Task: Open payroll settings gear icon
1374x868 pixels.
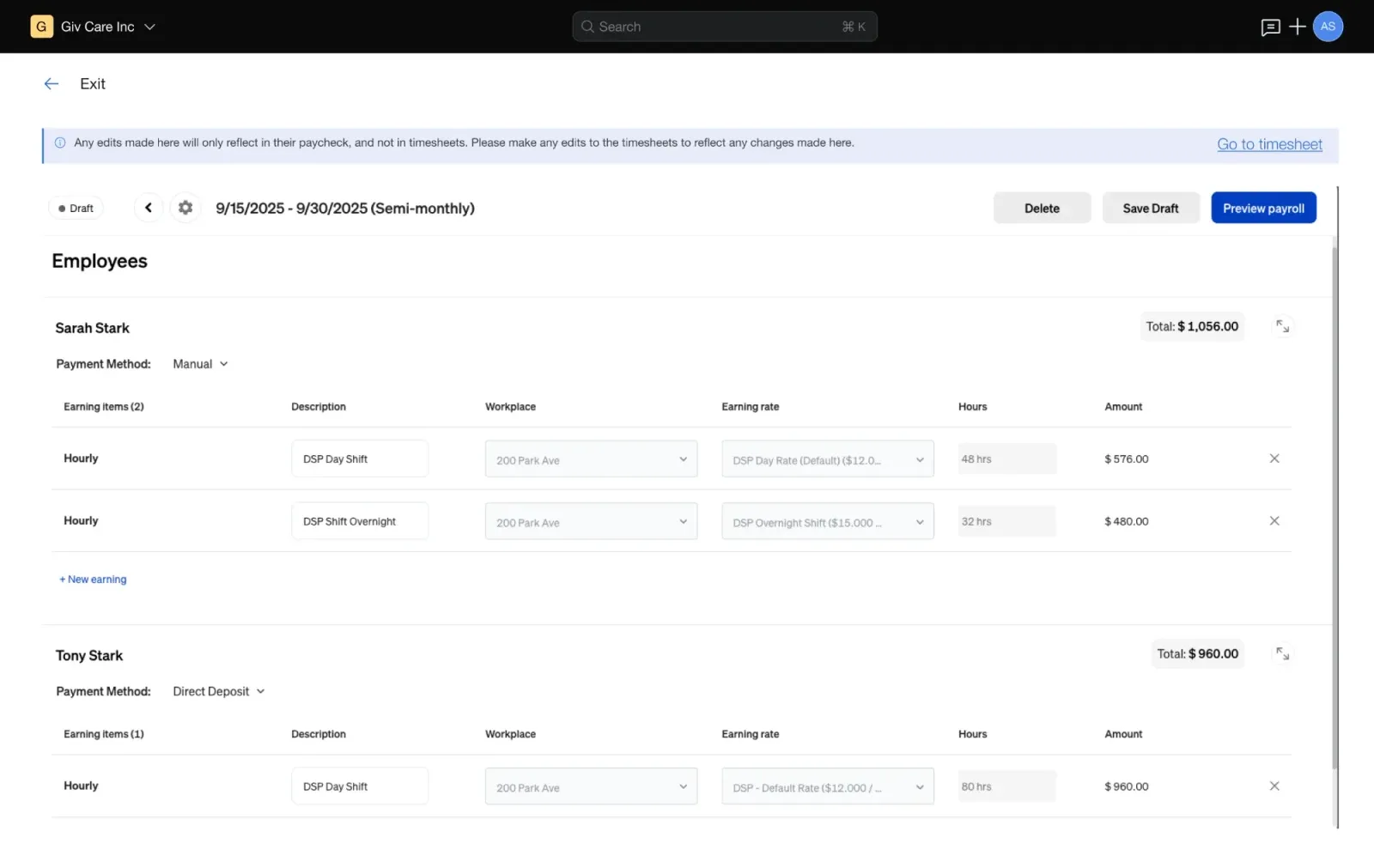Action: pyautogui.click(x=185, y=208)
